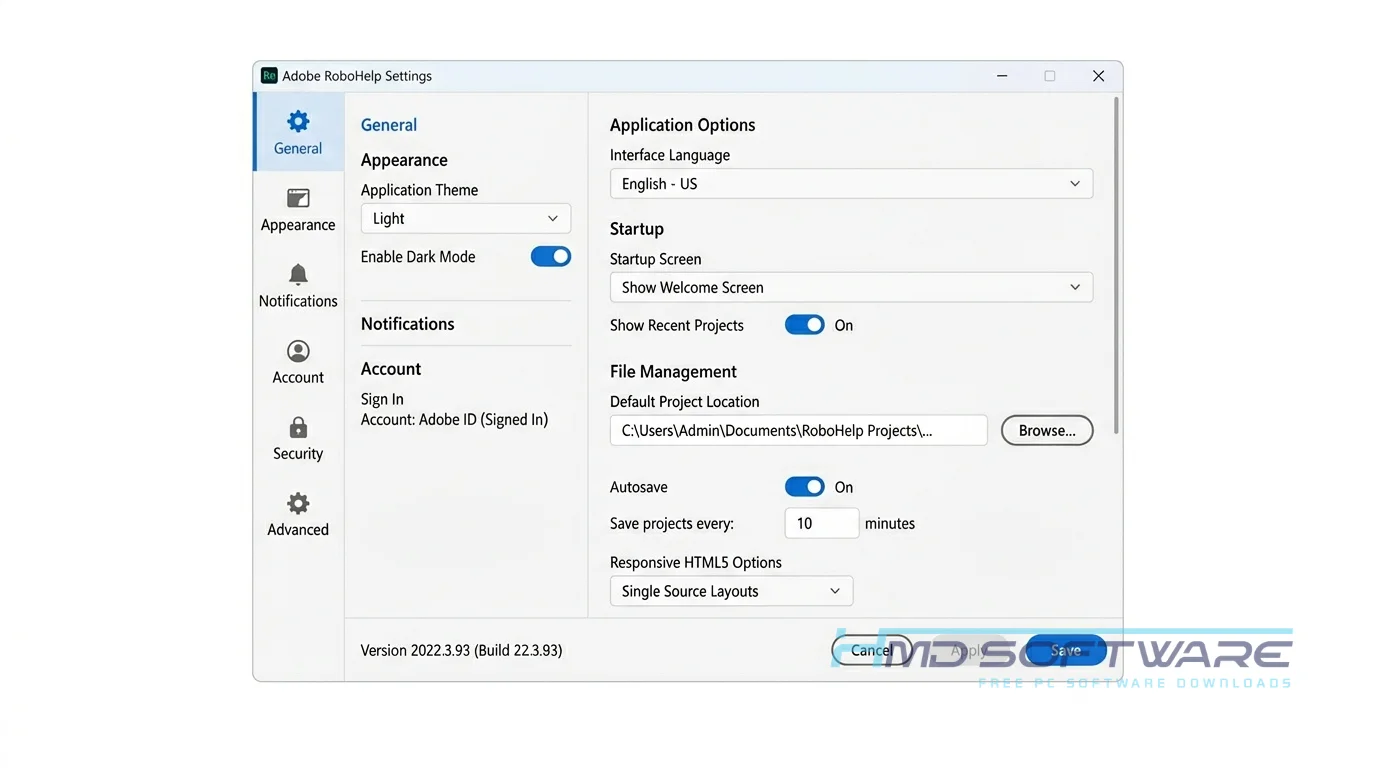
Task: Open the Security padlock icon in sidebar
Action: 298,427
